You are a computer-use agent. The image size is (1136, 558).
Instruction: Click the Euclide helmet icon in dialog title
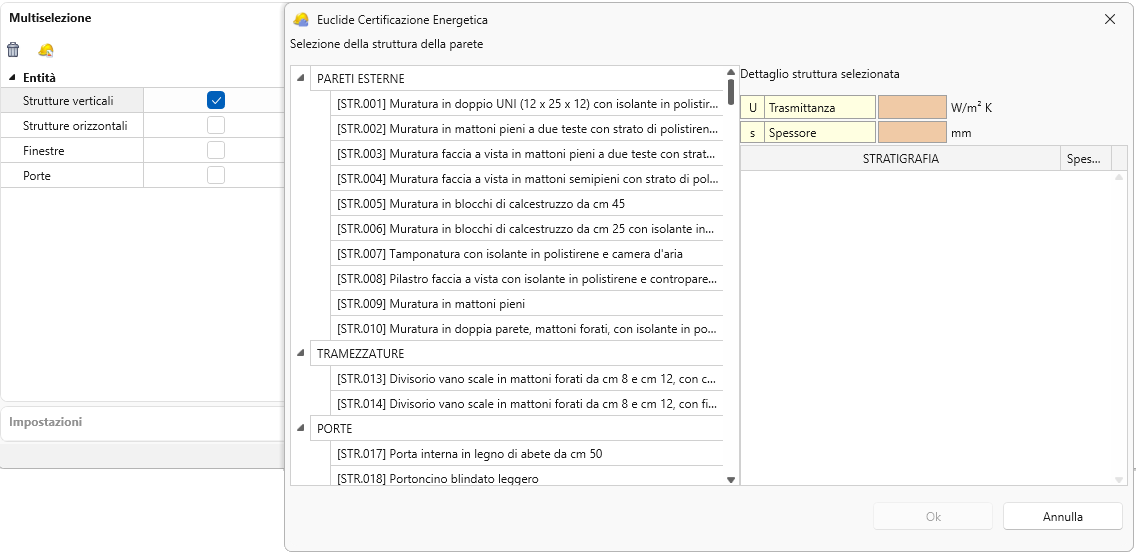(x=300, y=19)
